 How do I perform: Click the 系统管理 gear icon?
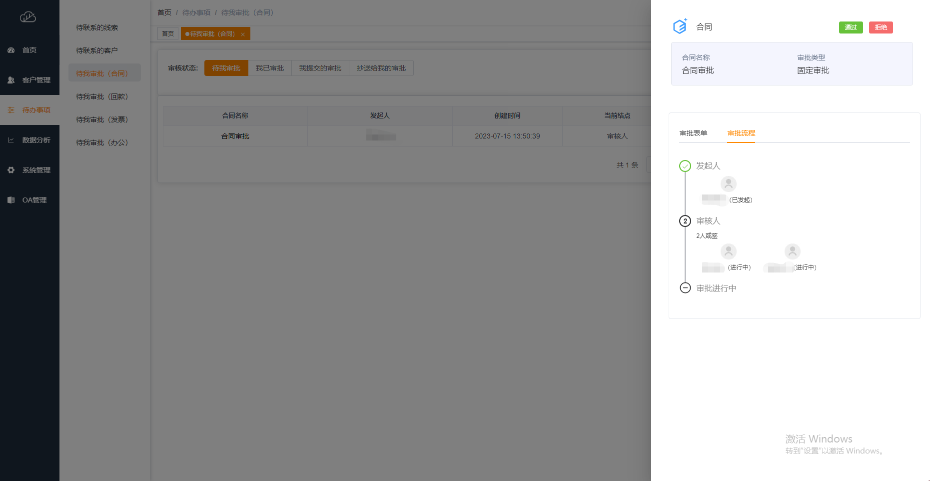(11, 170)
